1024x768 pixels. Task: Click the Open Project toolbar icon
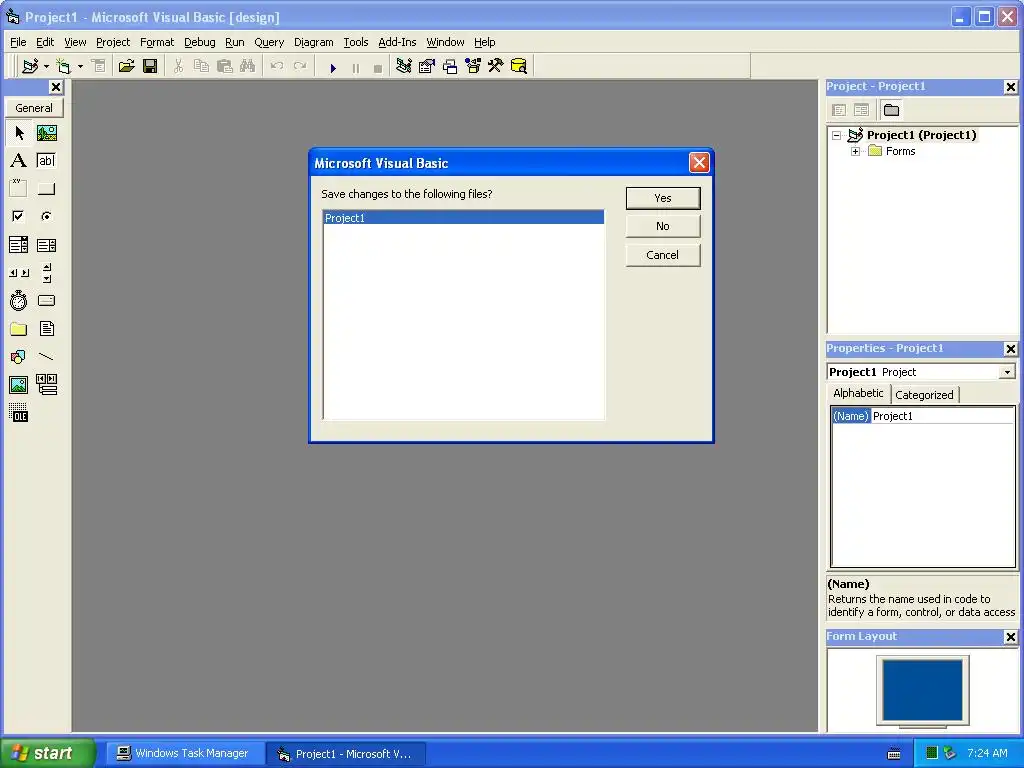pos(127,66)
